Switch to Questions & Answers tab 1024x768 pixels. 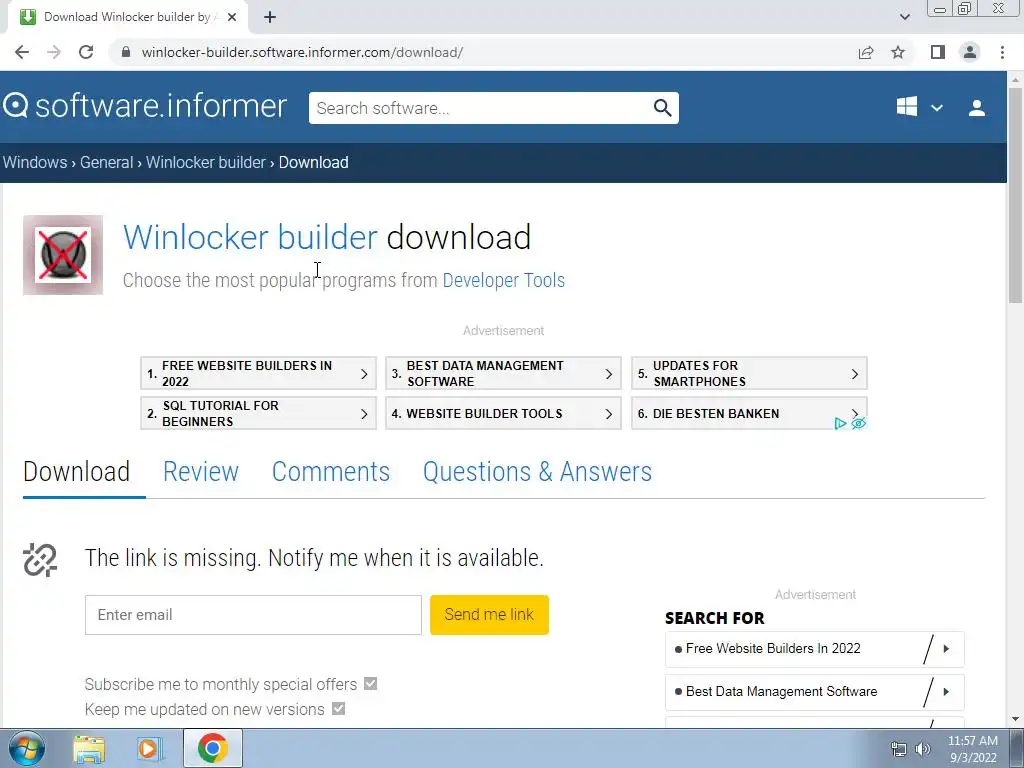coord(537,472)
